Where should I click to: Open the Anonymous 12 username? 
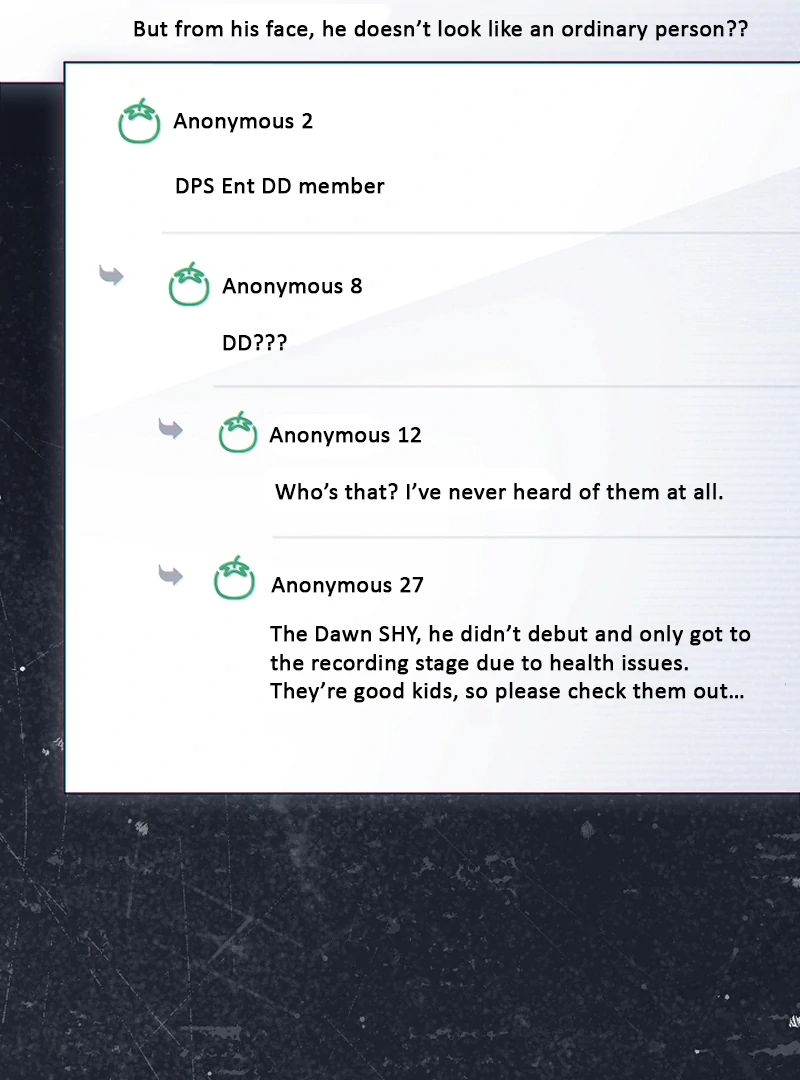coord(345,435)
